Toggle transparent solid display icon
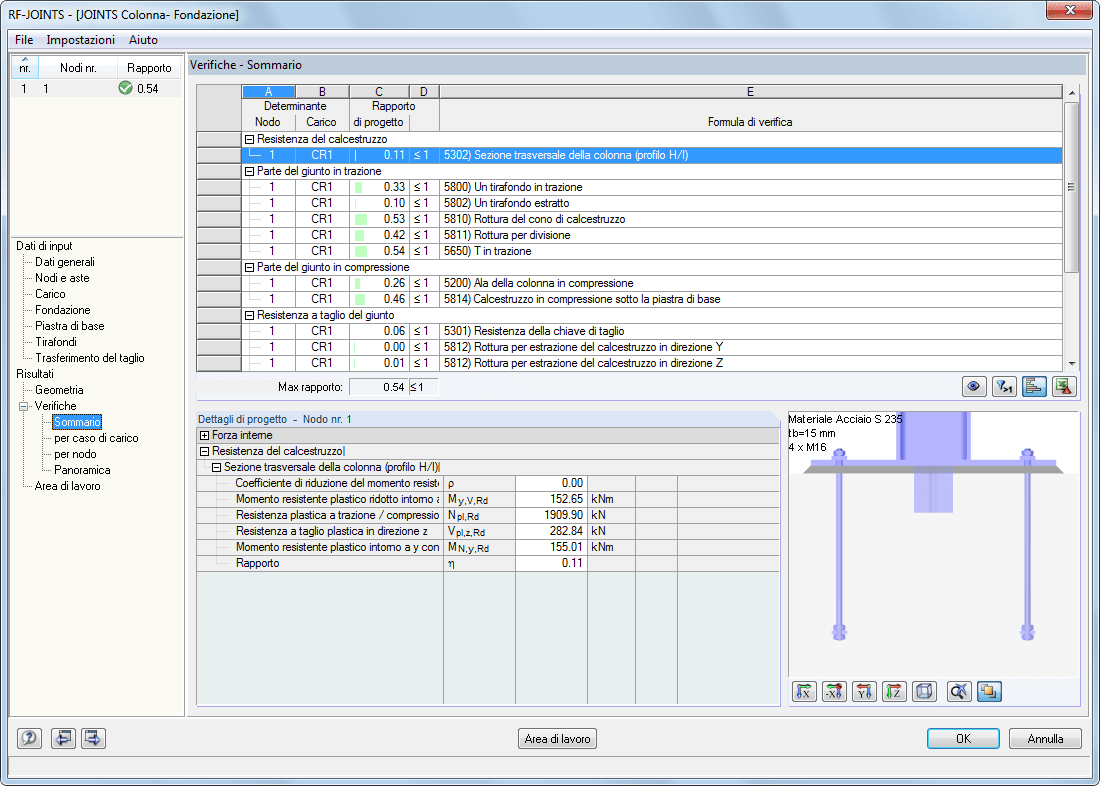1100x786 pixels. pos(989,692)
